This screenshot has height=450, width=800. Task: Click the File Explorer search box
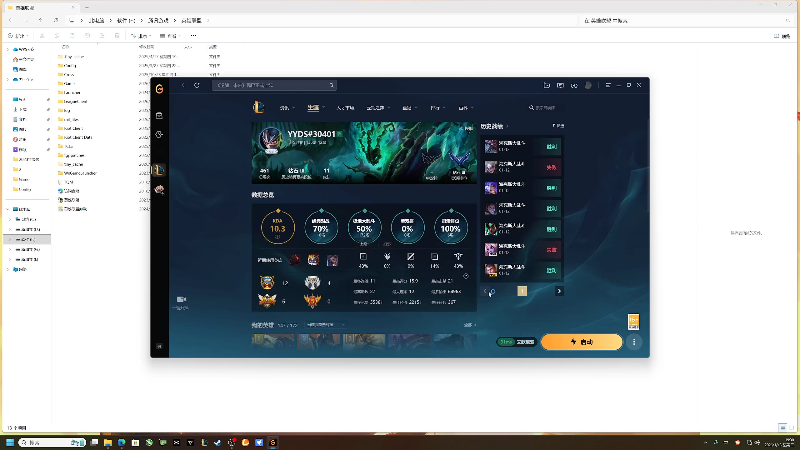(x=686, y=20)
